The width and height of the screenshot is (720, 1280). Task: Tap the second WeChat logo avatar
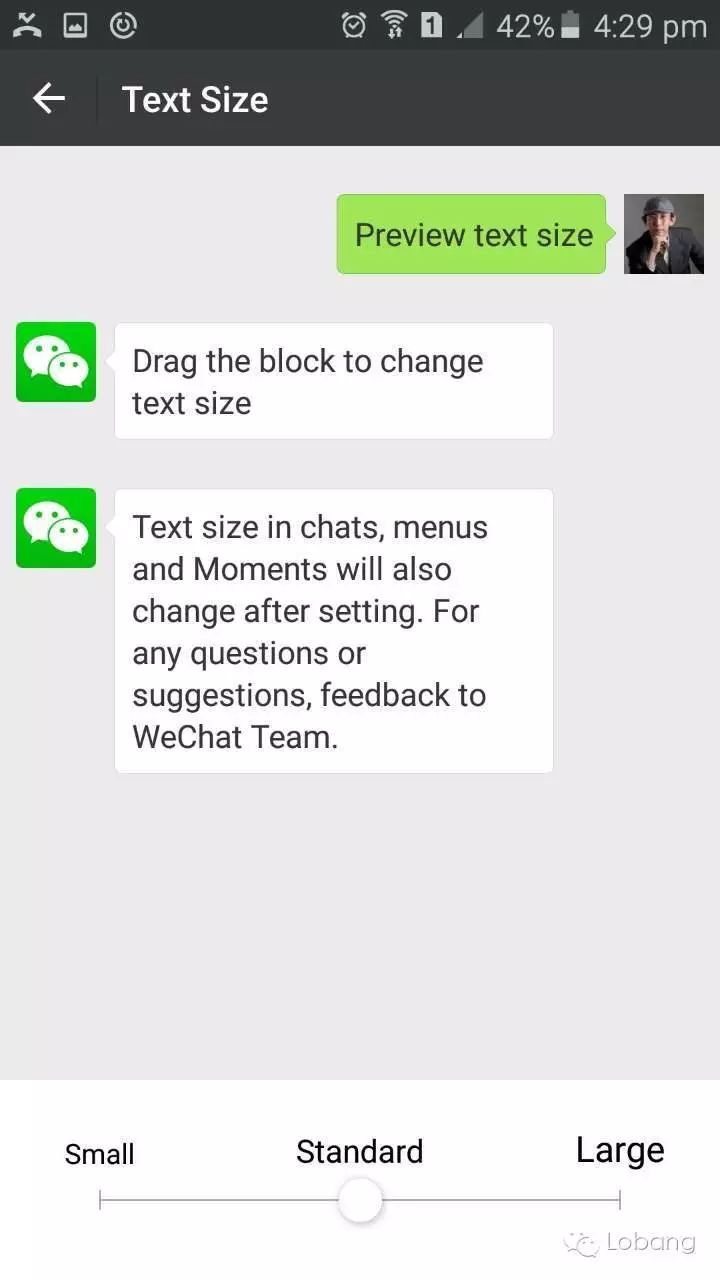pos(56,528)
